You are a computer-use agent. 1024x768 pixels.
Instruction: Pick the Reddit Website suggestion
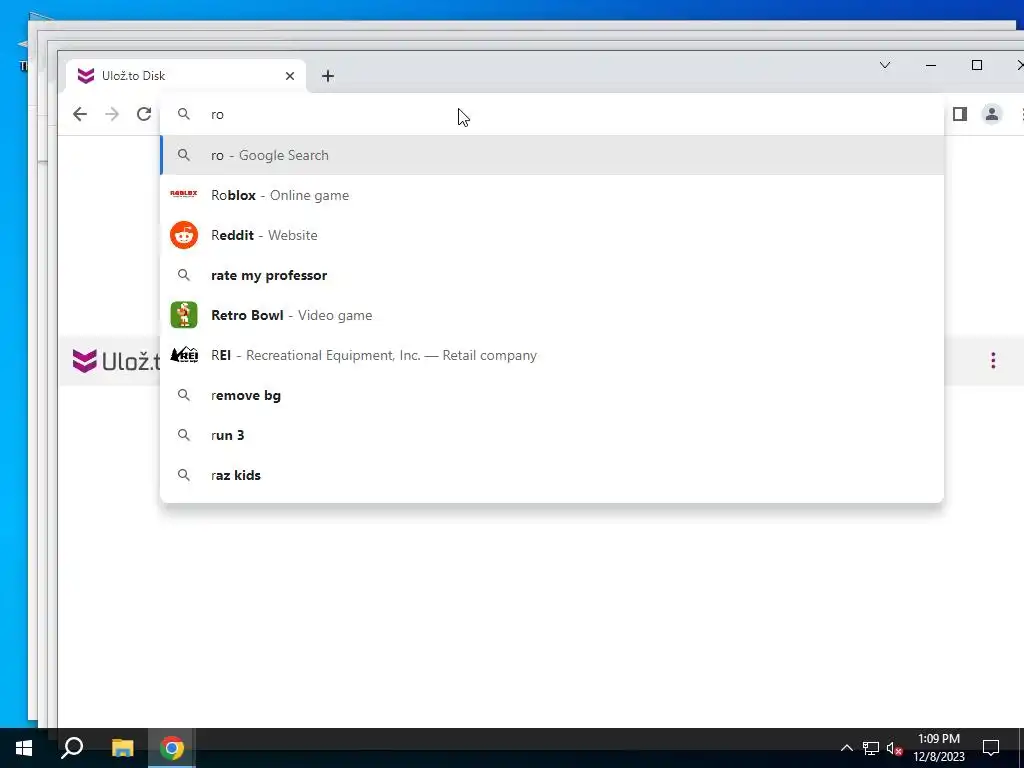[552, 235]
